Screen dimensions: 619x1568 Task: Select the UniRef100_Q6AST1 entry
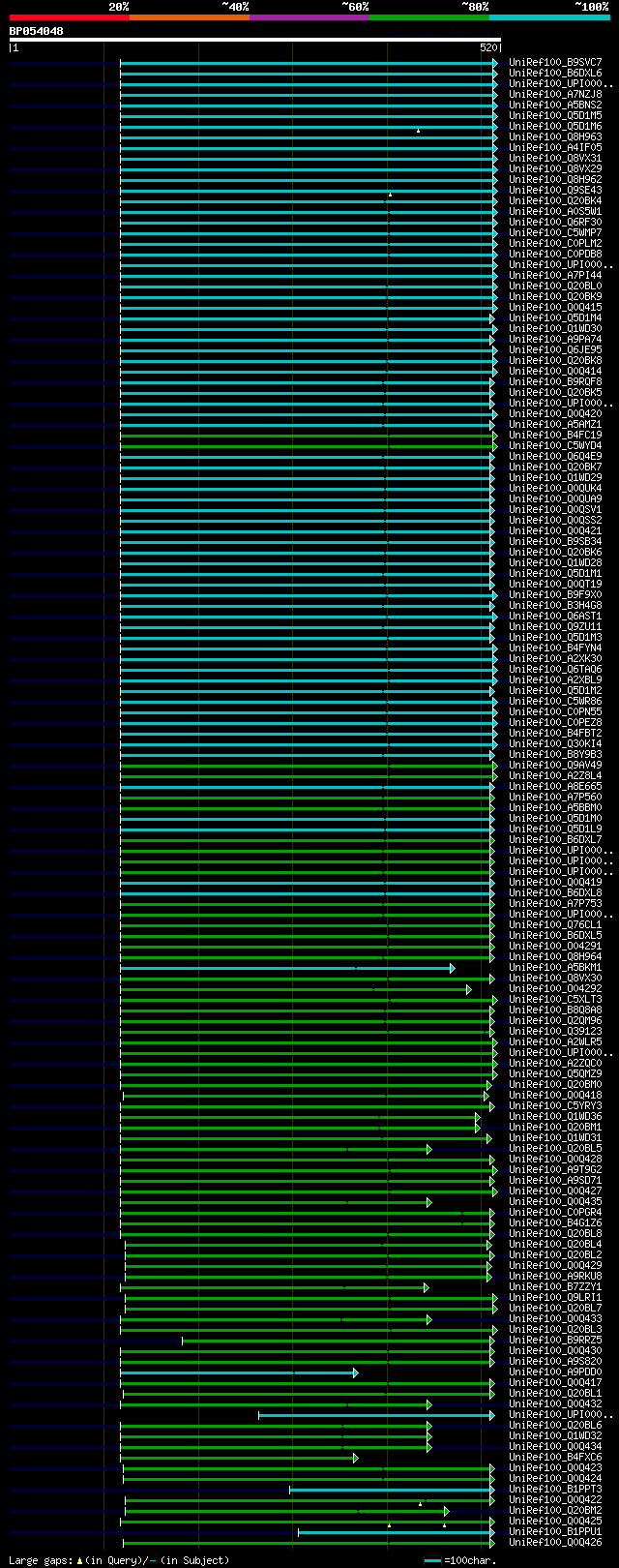(555, 616)
